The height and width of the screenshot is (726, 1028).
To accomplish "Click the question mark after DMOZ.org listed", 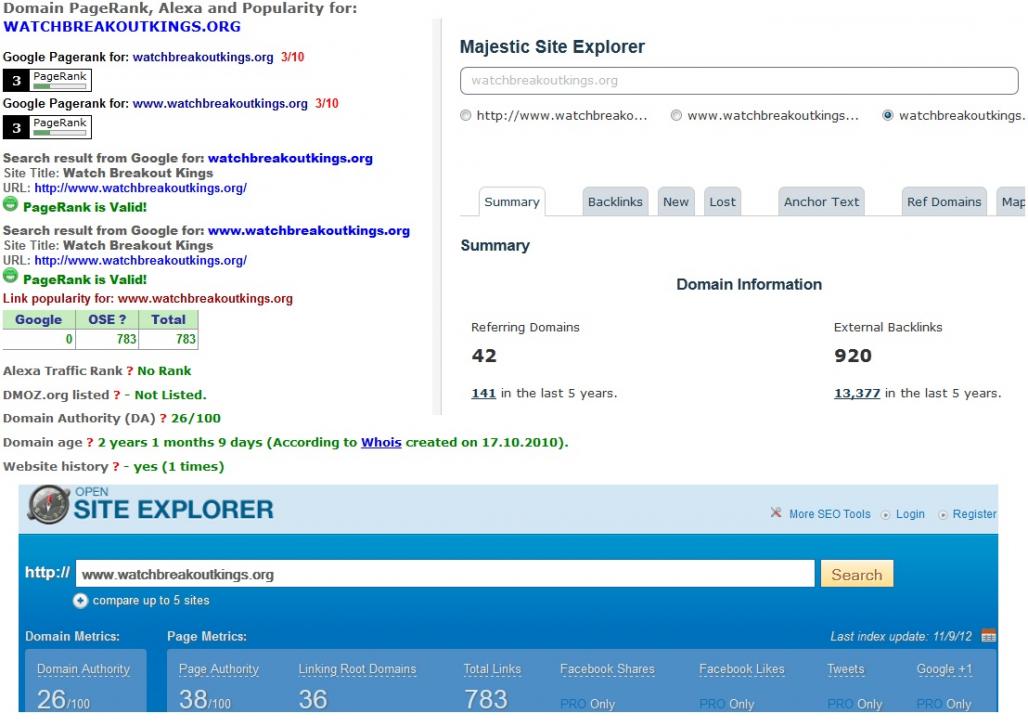I will 117,395.
